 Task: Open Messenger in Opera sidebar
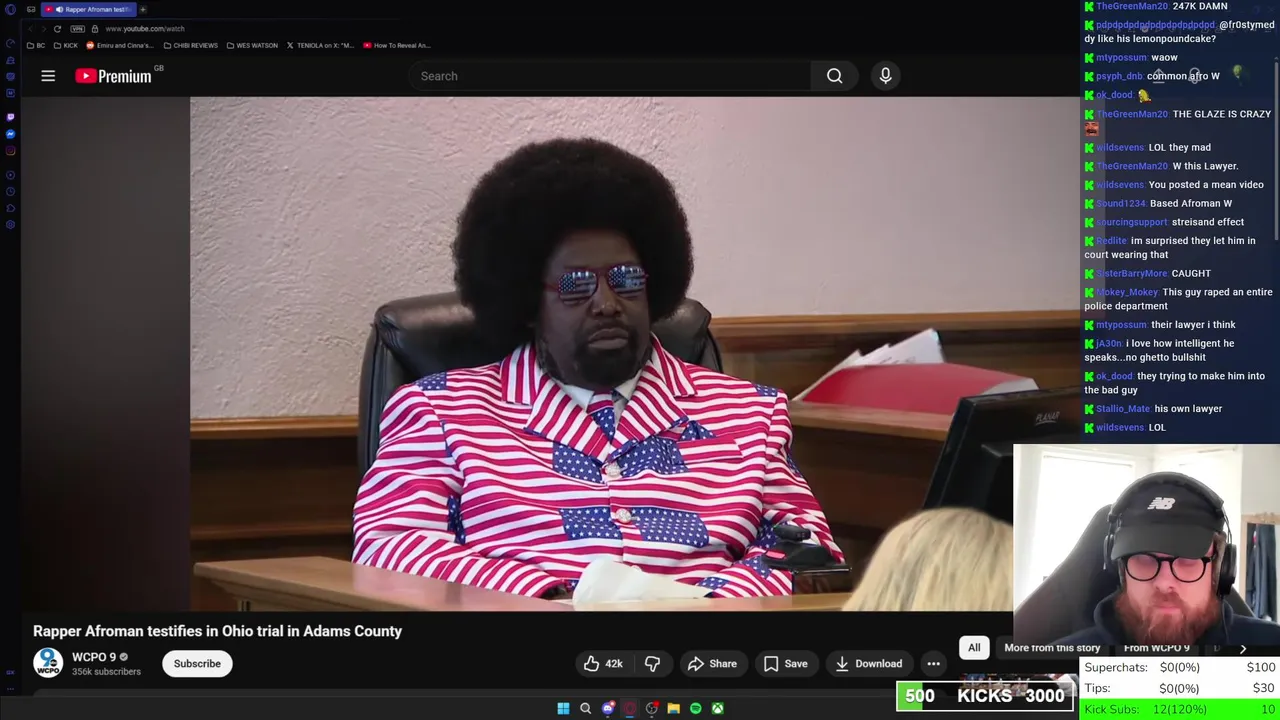coord(10,133)
